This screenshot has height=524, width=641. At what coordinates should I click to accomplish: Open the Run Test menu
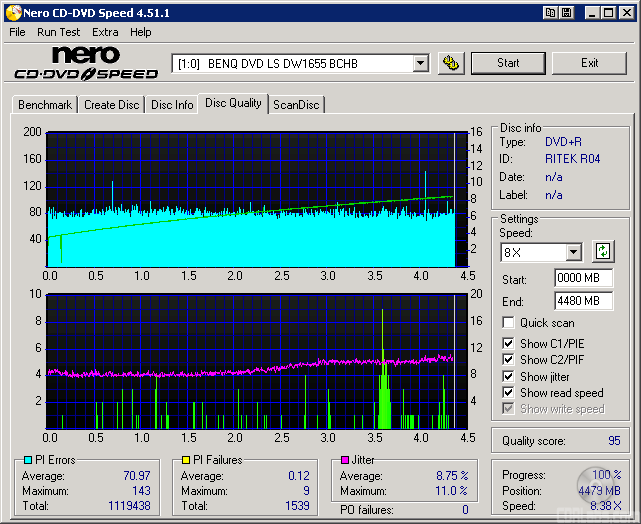[58, 32]
